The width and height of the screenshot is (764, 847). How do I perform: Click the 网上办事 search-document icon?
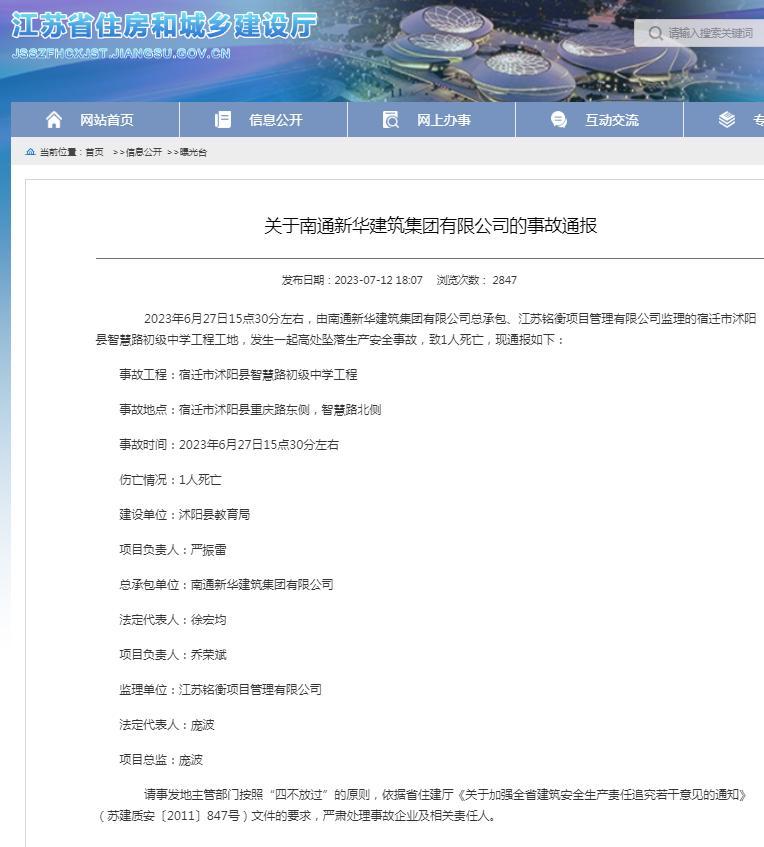coord(391,119)
